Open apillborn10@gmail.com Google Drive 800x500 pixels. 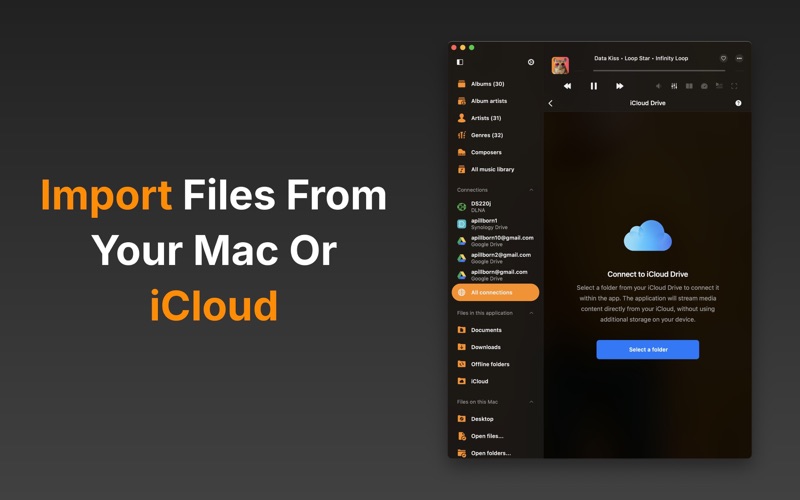tap(495, 241)
